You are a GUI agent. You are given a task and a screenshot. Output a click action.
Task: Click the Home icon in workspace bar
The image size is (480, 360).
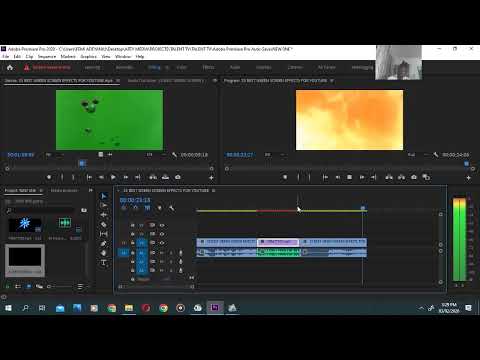(x=10, y=68)
